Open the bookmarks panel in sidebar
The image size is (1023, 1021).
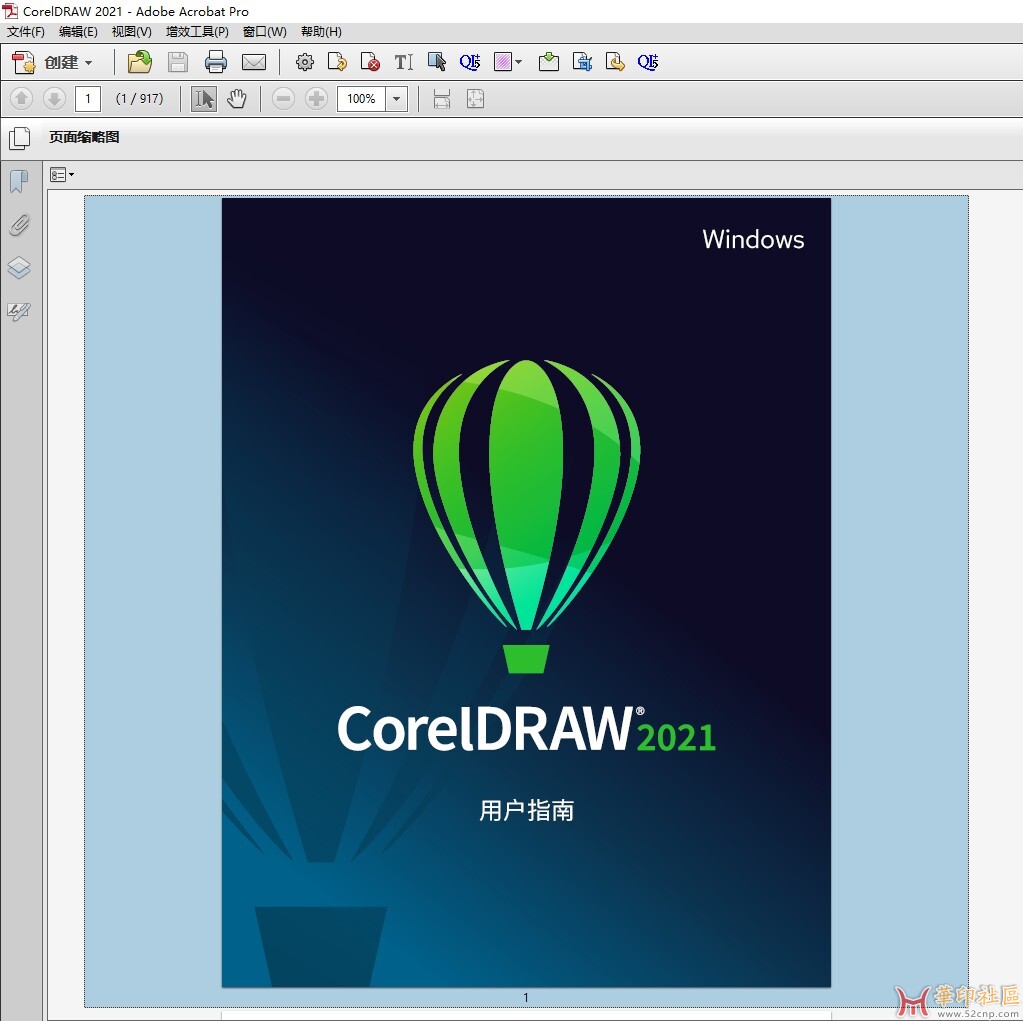[x=20, y=181]
